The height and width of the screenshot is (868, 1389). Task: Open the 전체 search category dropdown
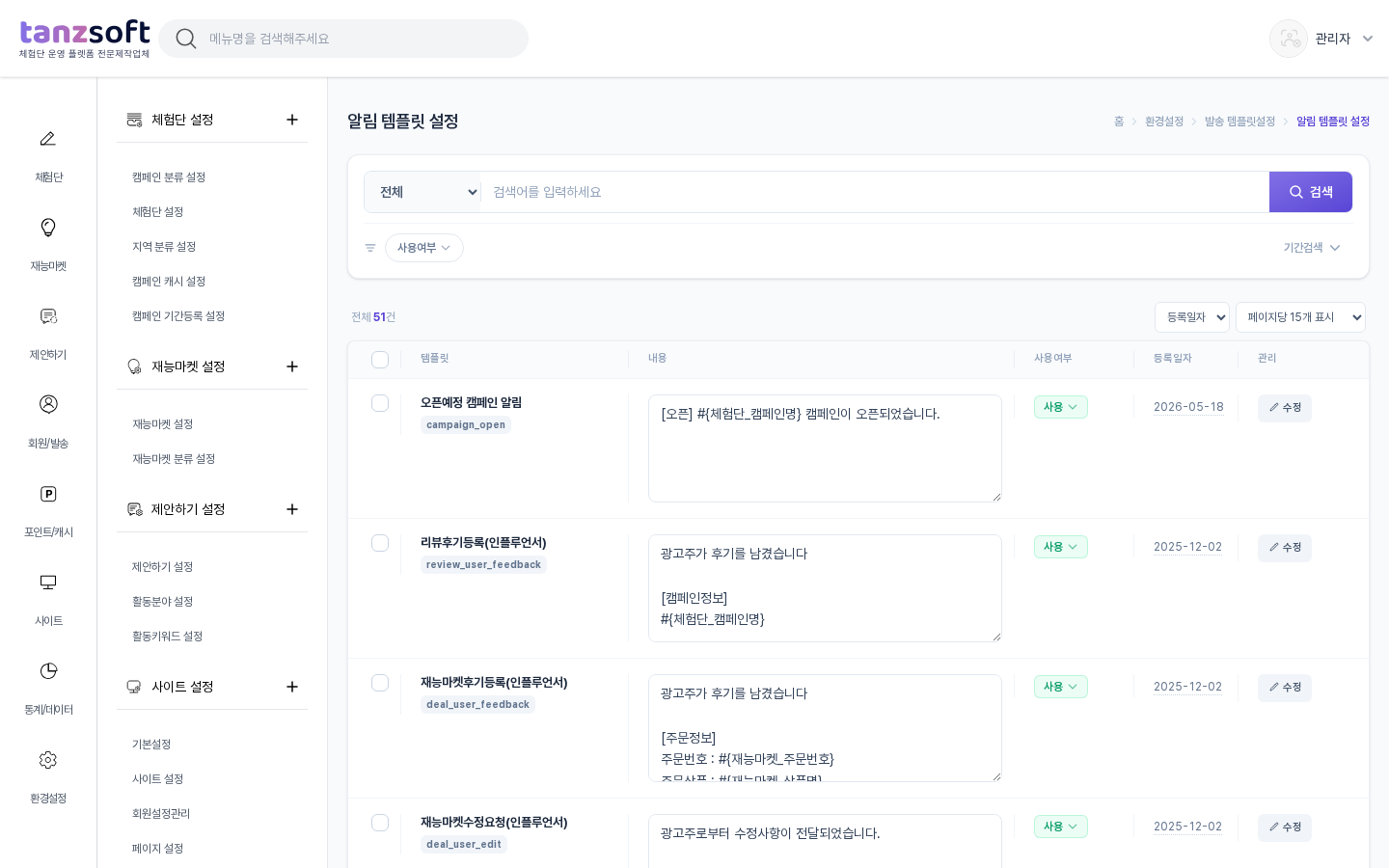422,192
